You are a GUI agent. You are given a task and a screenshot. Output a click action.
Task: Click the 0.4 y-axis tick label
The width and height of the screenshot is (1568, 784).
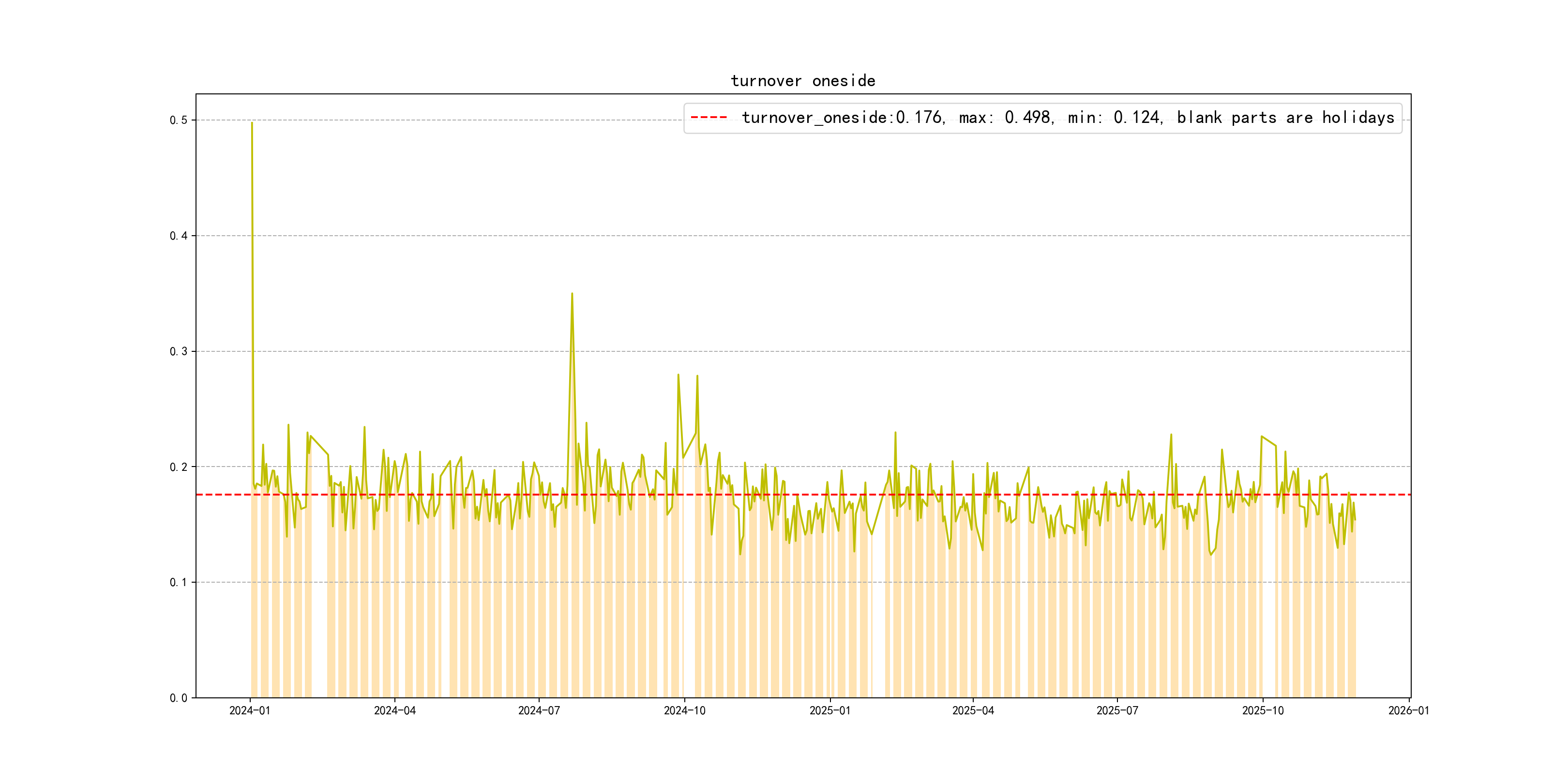(178, 236)
